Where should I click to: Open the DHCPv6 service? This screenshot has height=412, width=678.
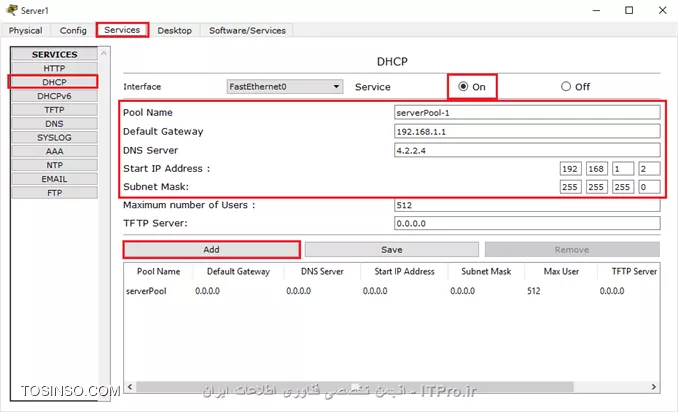54,96
